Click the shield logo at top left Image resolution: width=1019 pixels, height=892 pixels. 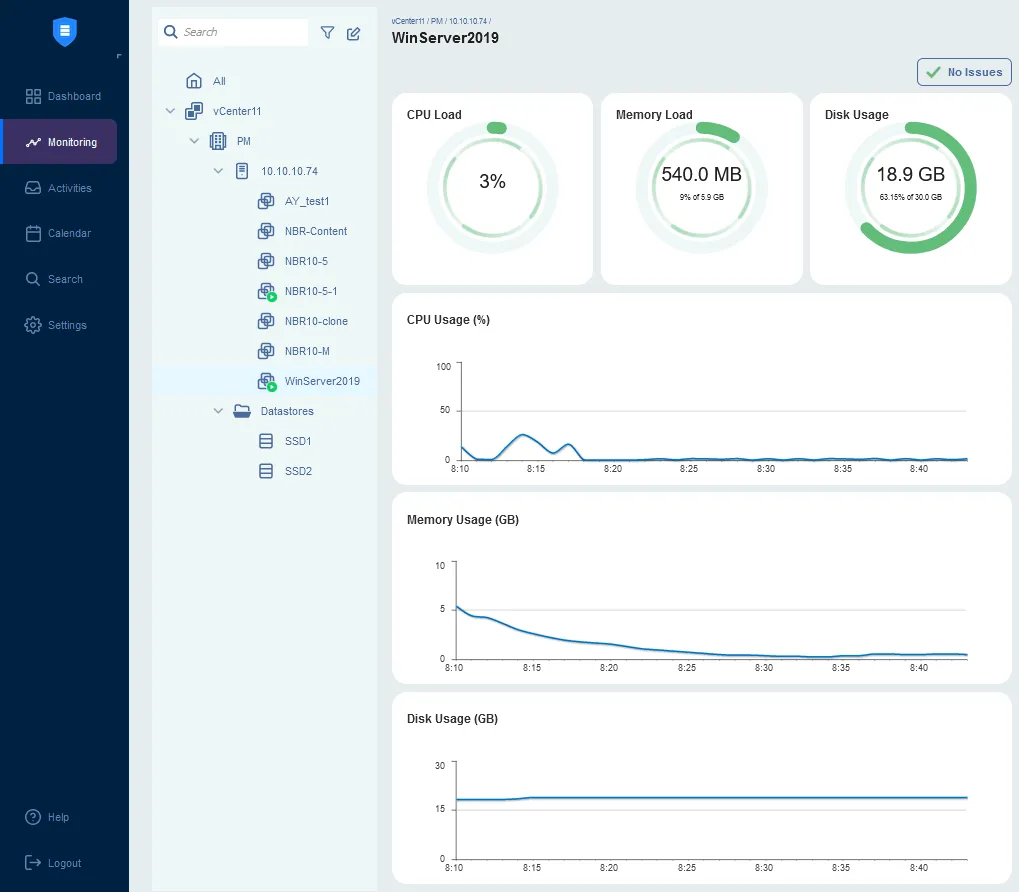(65, 32)
